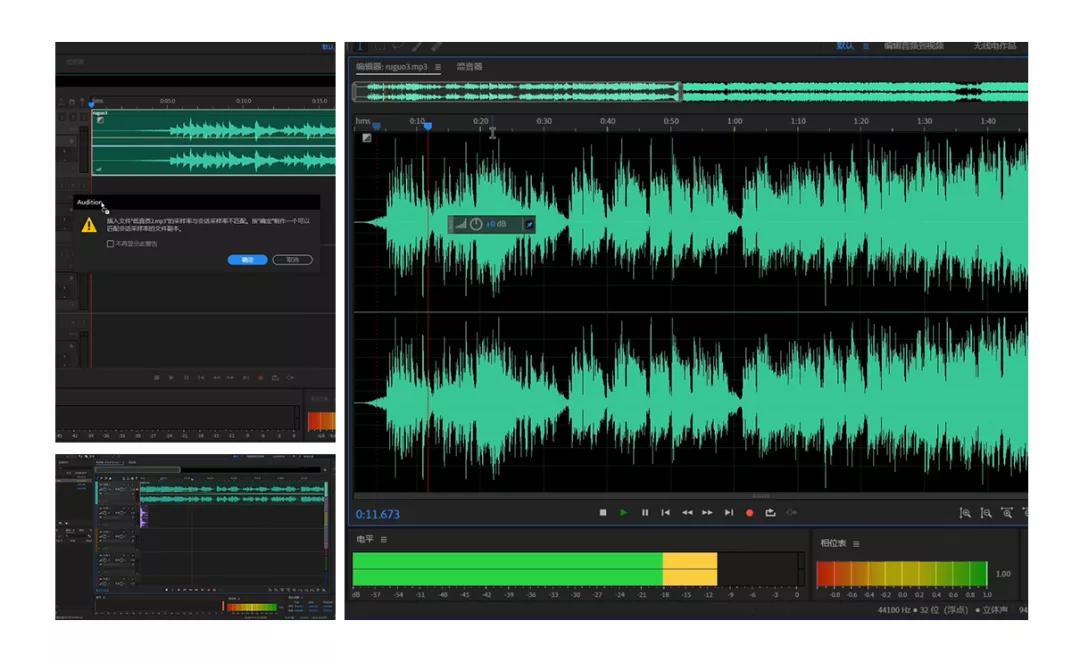Click the Fast Forward transport button
The height and width of the screenshot is (662, 1080).
coord(708,513)
